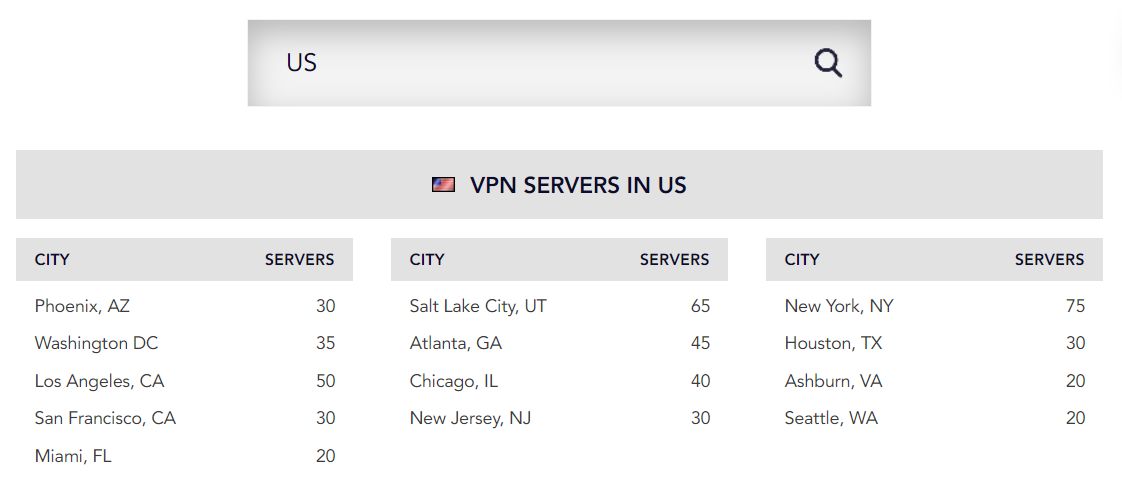Click SERVERS header above New York count

pyautogui.click(x=1050, y=260)
